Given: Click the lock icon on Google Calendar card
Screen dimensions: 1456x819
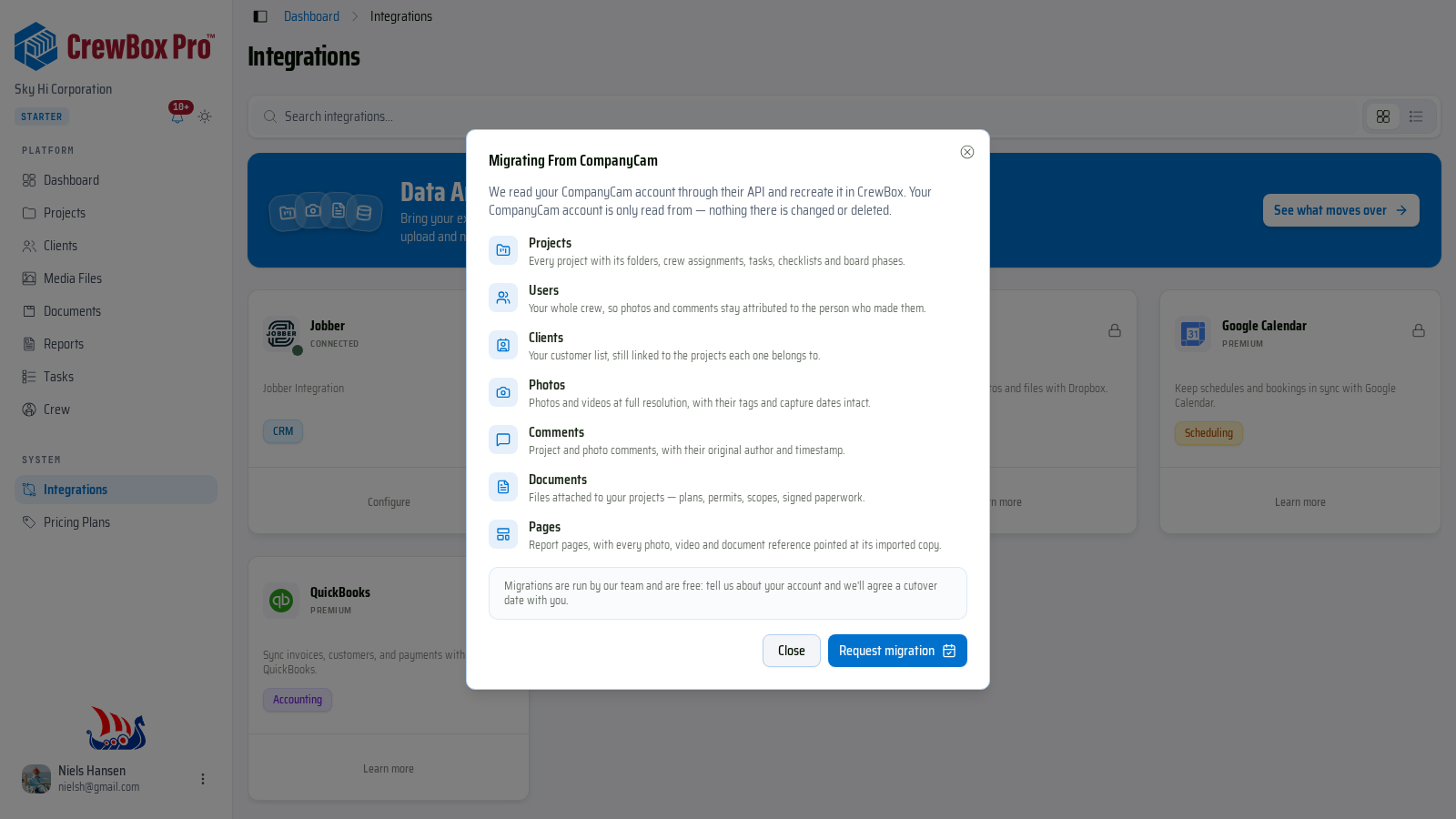Looking at the screenshot, I should (x=1419, y=330).
